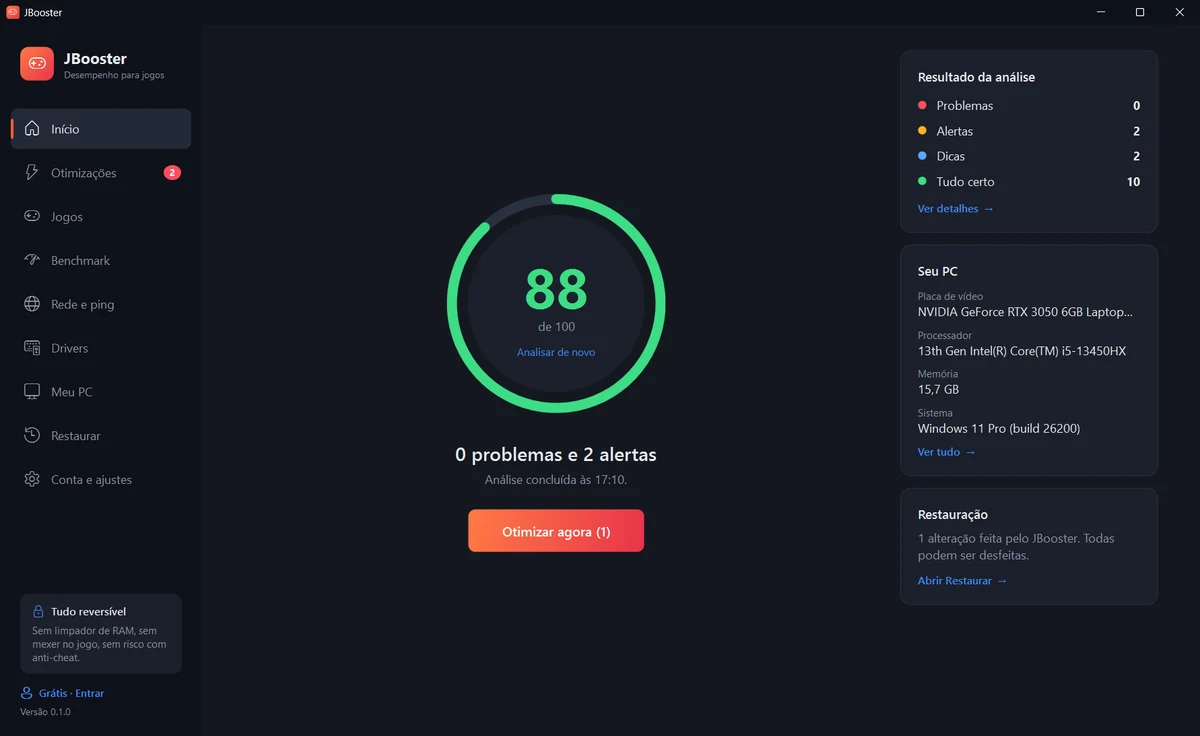Screen dimensions: 1200x736
Task: Click the Versão 0.1.0 text
Action: click(x=46, y=712)
